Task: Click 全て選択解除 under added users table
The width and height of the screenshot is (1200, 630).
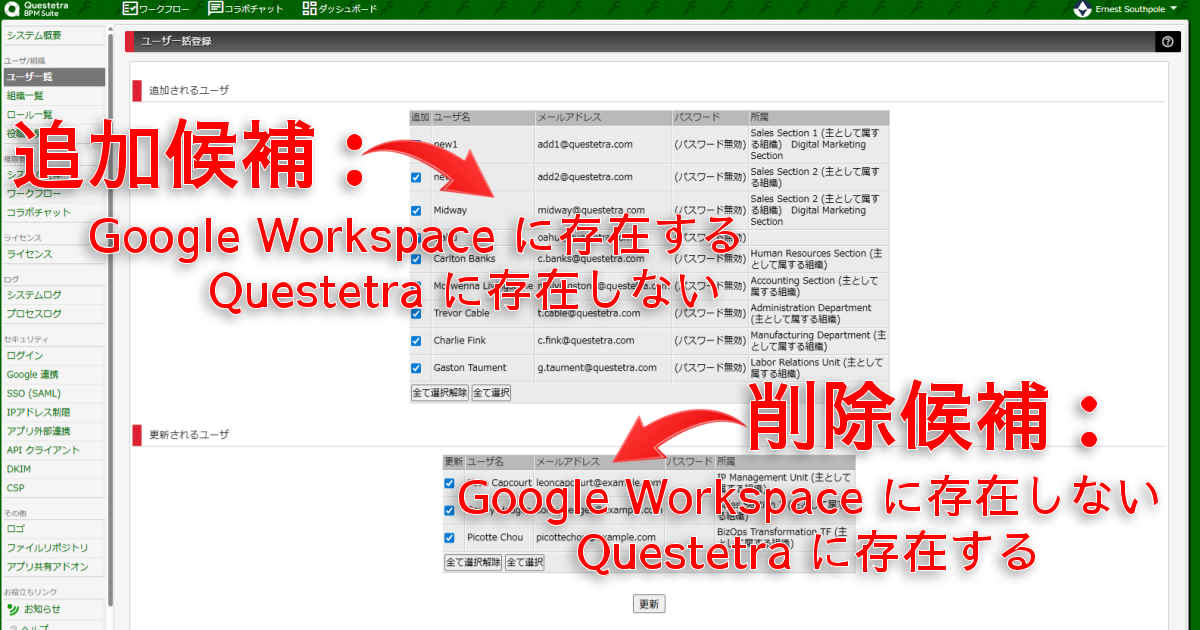Action: (440, 393)
